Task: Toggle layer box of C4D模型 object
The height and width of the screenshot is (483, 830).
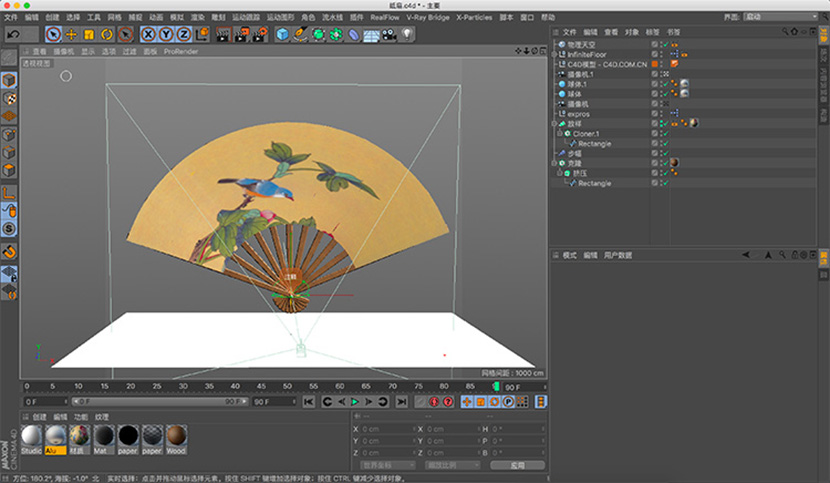Action: (655, 64)
